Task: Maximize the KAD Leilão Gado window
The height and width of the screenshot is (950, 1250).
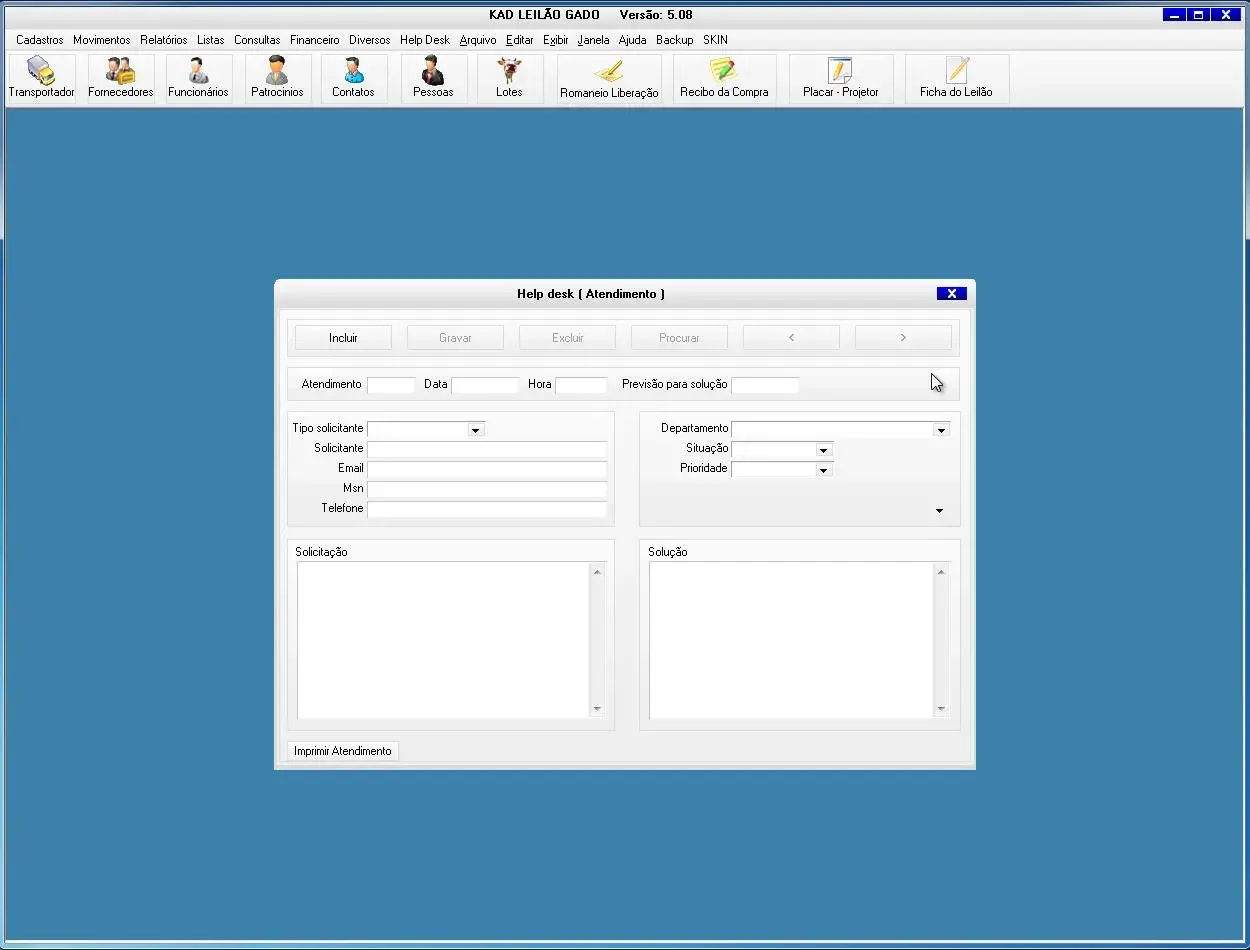Action: pyautogui.click(x=1198, y=15)
